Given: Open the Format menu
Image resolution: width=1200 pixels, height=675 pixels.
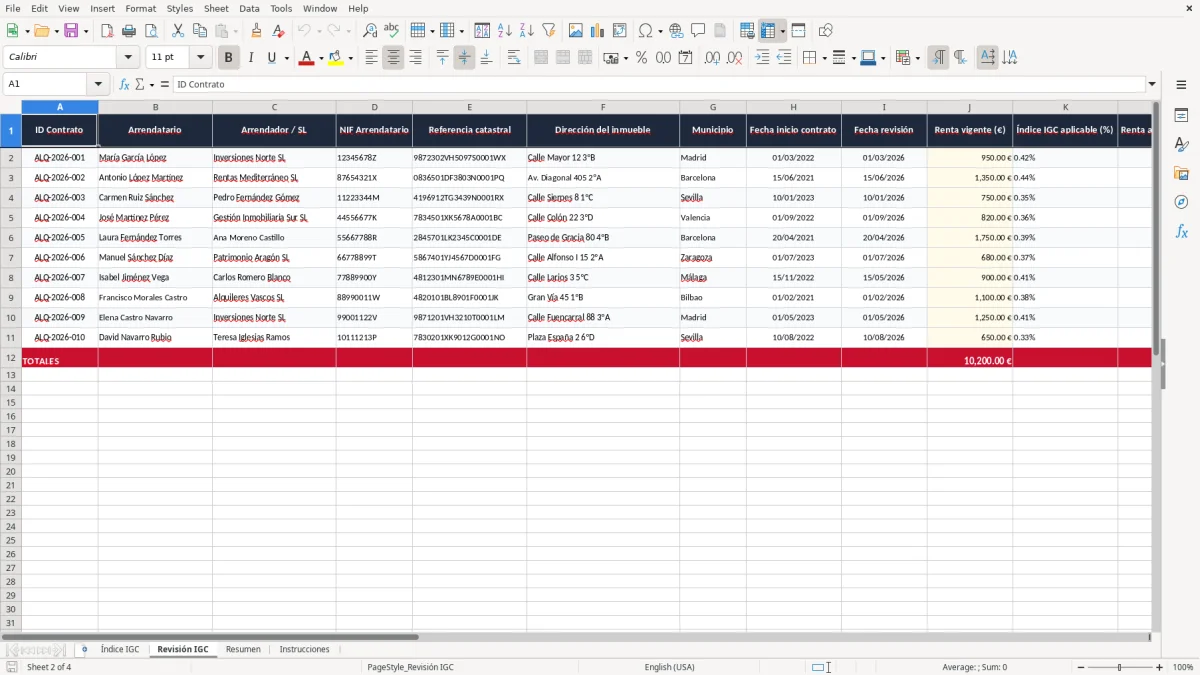Looking at the screenshot, I should [140, 8].
